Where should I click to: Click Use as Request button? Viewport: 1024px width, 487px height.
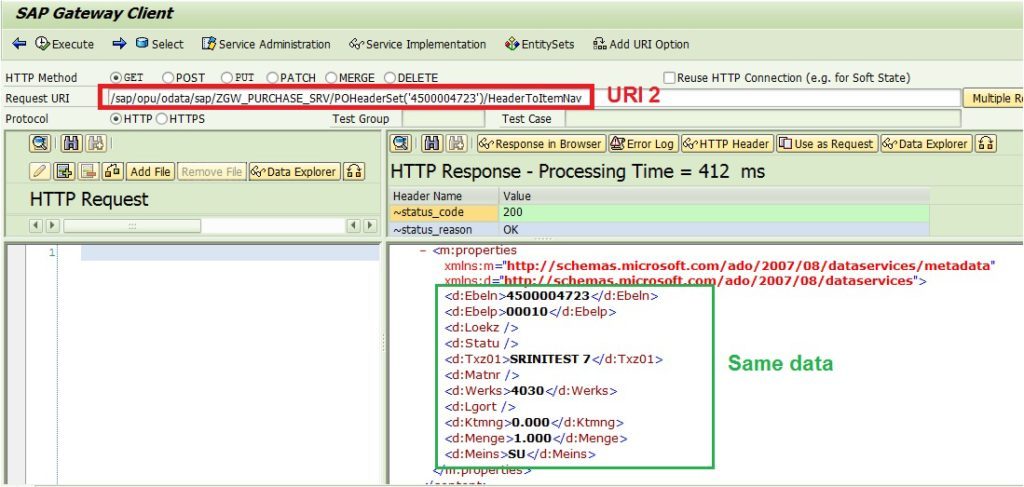pos(827,144)
